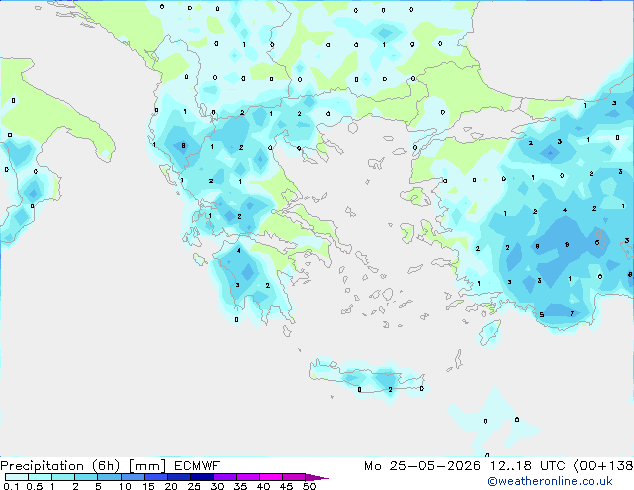The height and width of the screenshot is (490, 634).
Task: Click the '7' precipitation value on the map
Action: (x=572, y=313)
